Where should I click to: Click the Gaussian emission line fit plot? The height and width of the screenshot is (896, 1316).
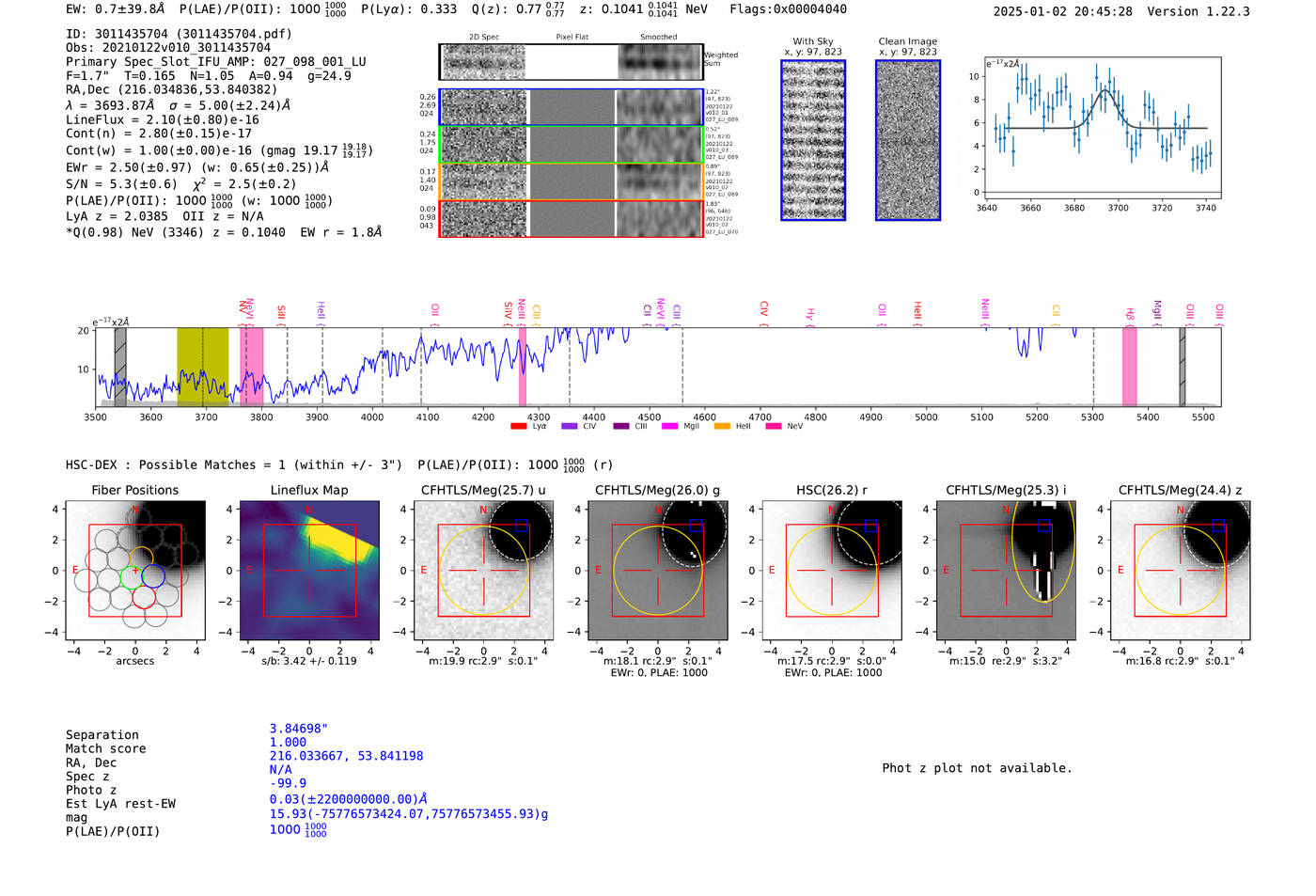1102,130
